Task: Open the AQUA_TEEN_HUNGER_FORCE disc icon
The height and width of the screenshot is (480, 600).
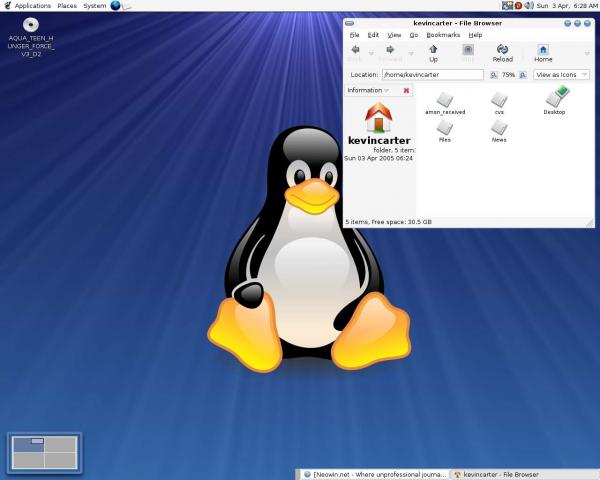Action: (x=31, y=24)
